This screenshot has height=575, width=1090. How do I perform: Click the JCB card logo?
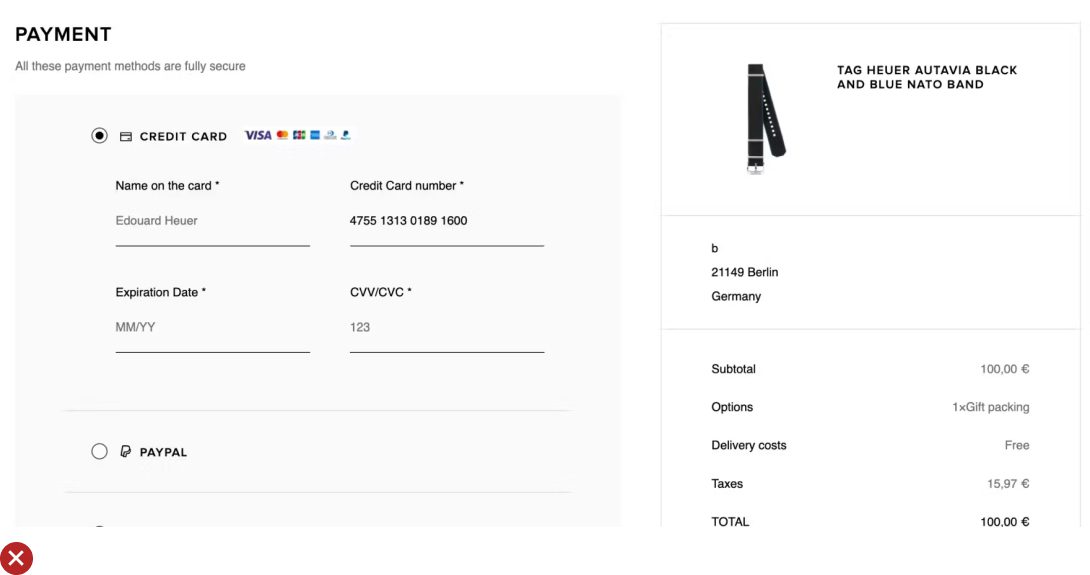pyautogui.click(x=299, y=135)
